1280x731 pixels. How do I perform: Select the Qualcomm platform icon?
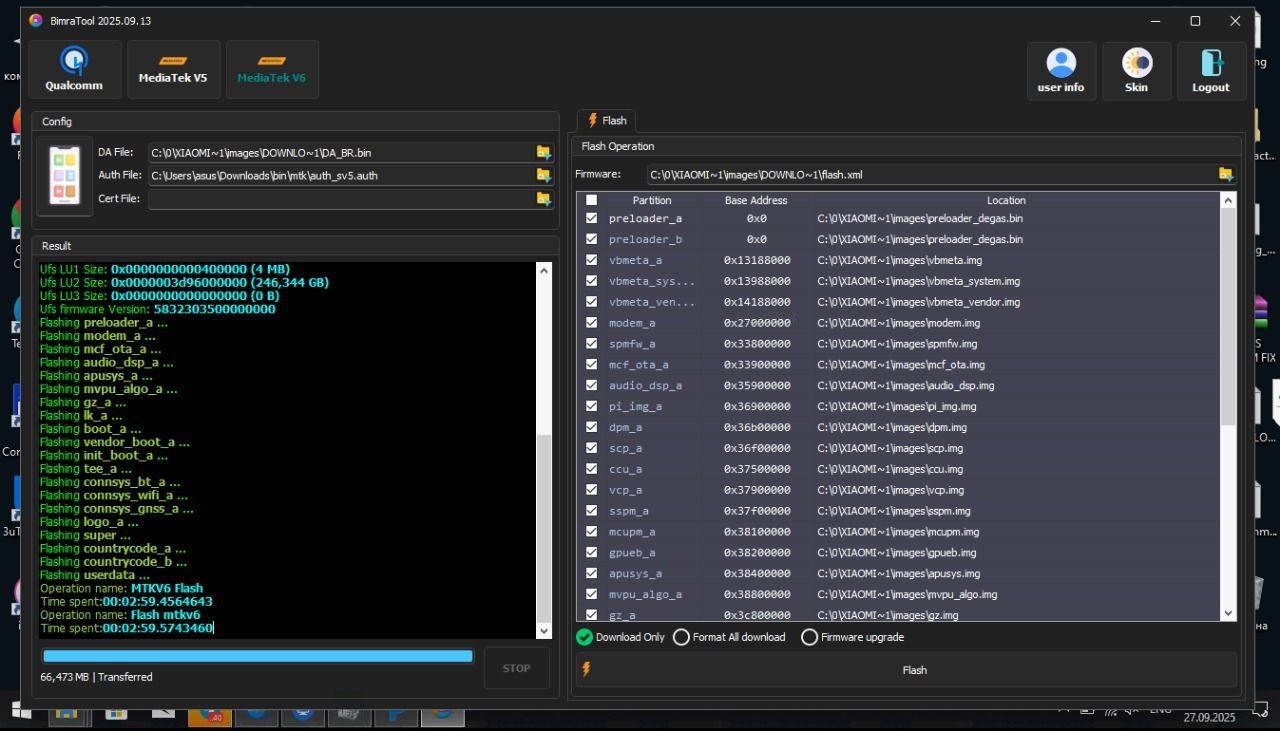74,69
